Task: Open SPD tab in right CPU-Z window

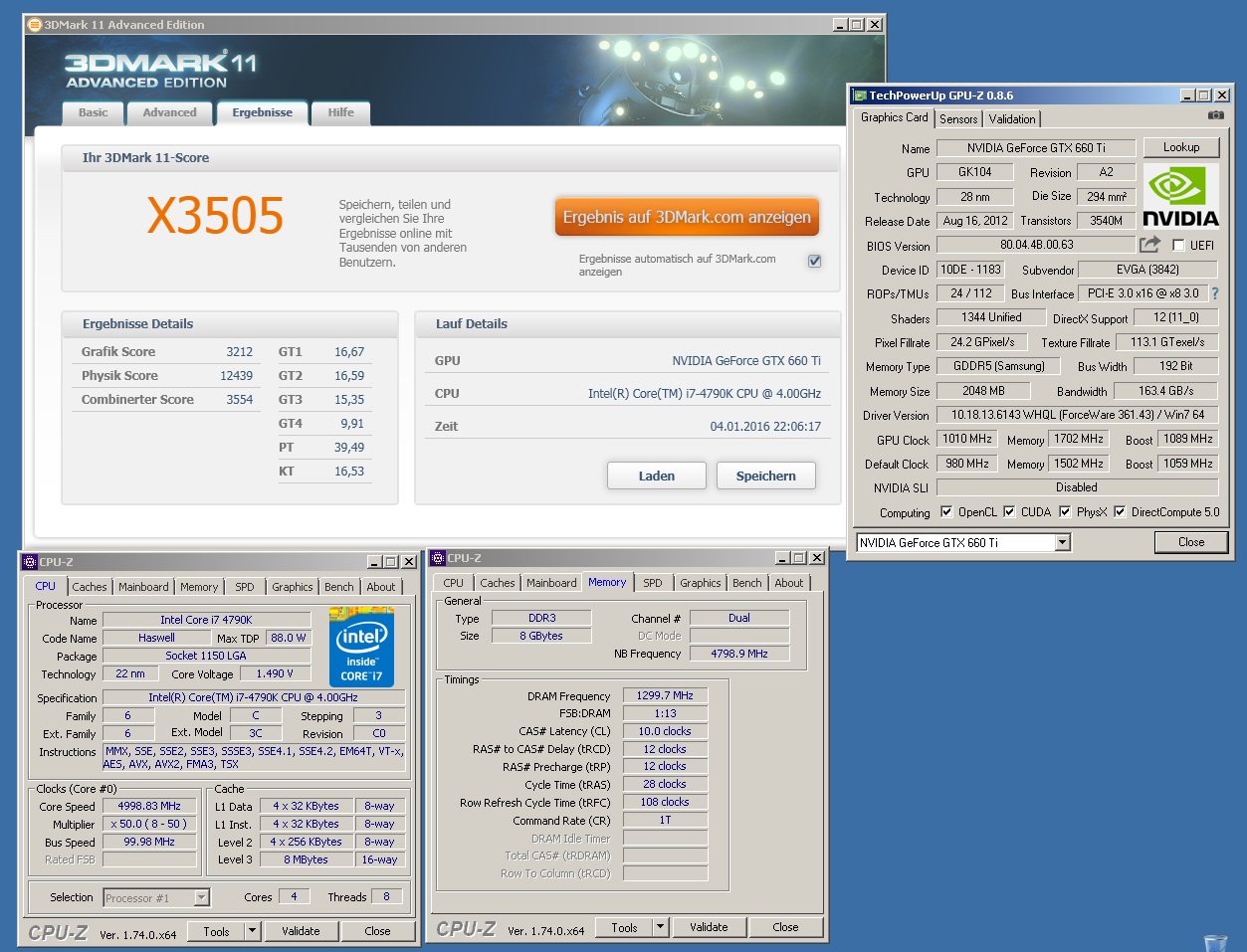Action: (653, 583)
